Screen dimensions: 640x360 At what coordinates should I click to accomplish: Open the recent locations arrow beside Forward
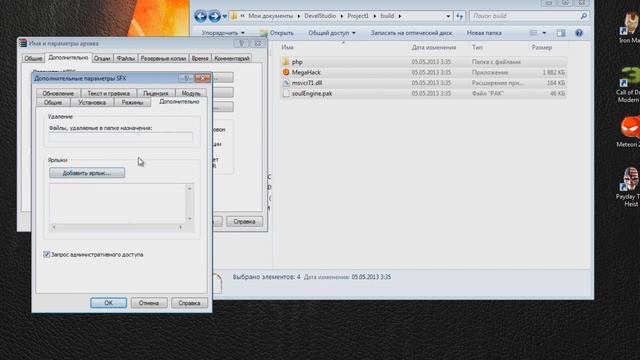(224, 16)
